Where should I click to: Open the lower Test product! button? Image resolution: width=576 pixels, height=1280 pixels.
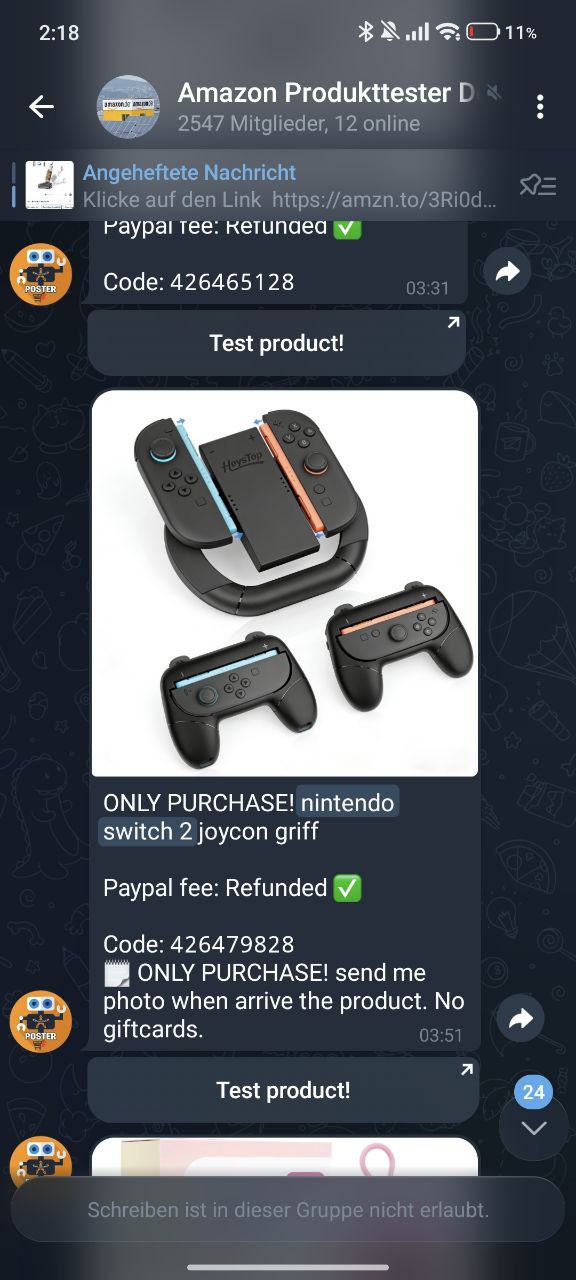(283, 1090)
